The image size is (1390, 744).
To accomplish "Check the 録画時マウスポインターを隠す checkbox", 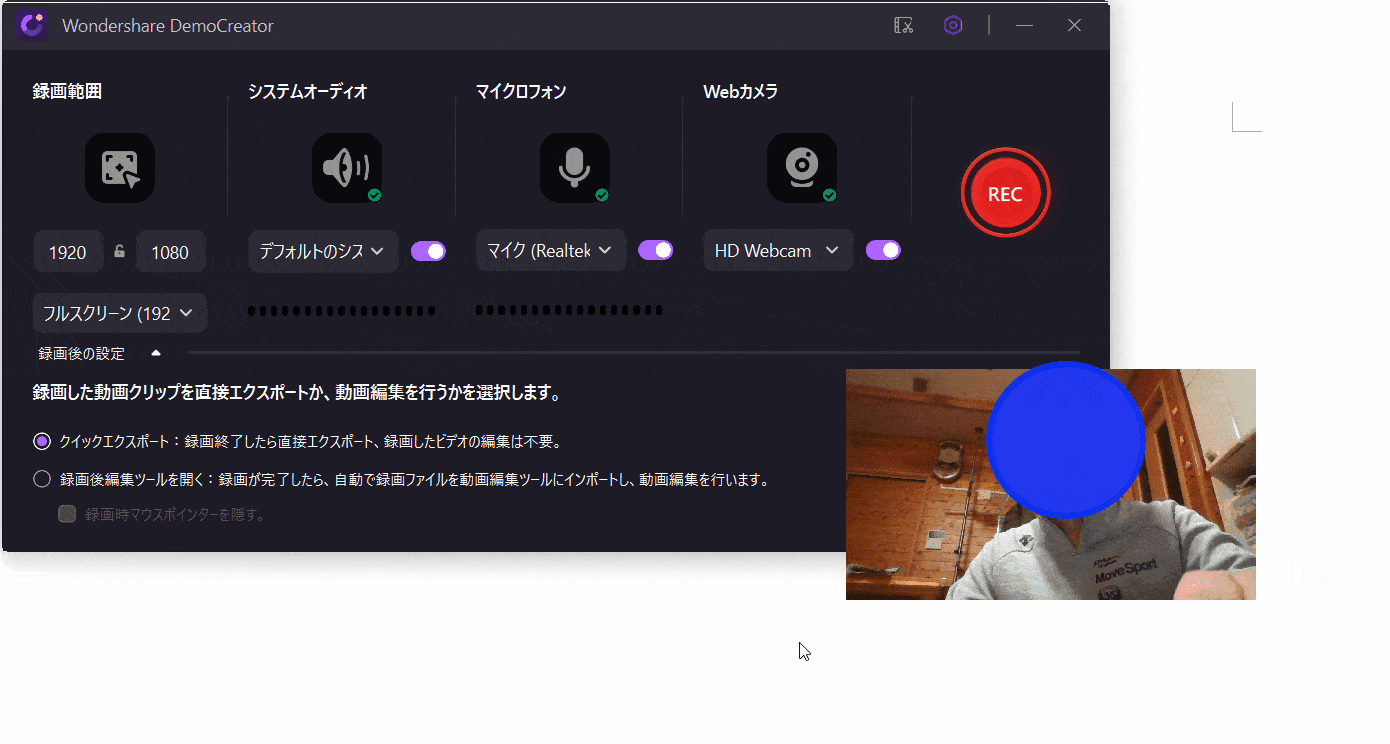I will pos(68,514).
